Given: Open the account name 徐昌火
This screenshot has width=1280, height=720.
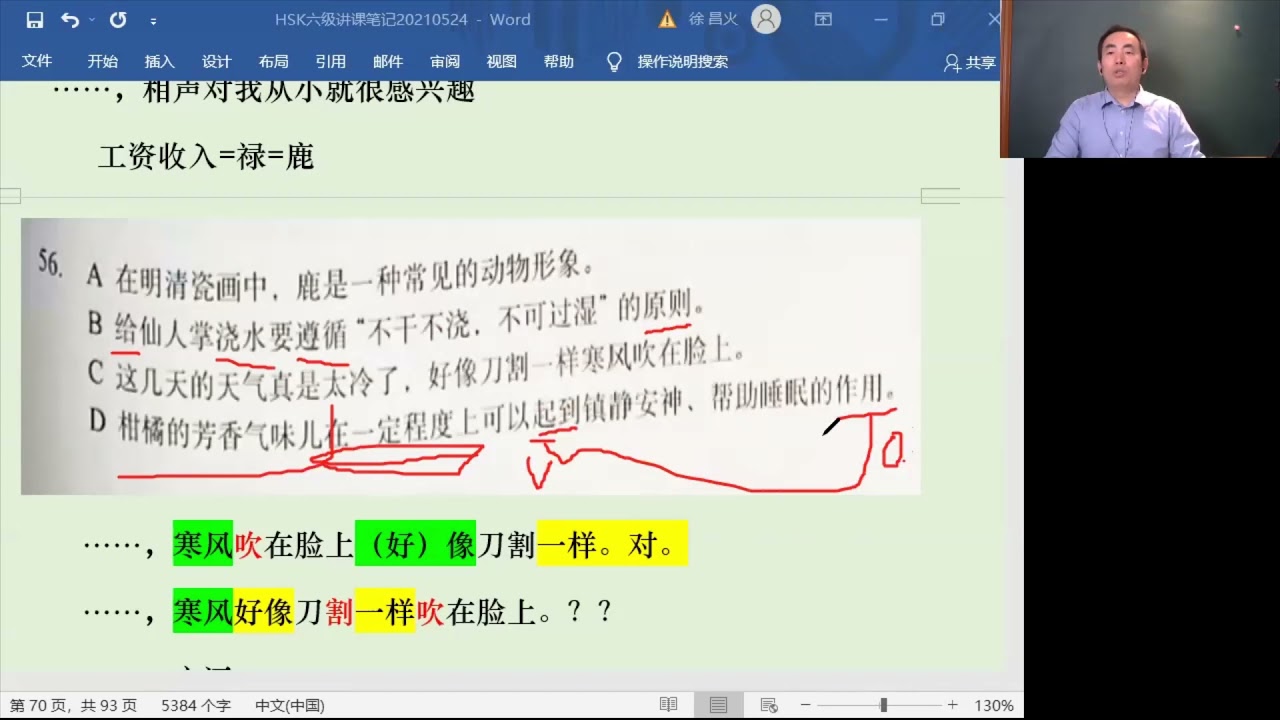Looking at the screenshot, I should click(711, 19).
